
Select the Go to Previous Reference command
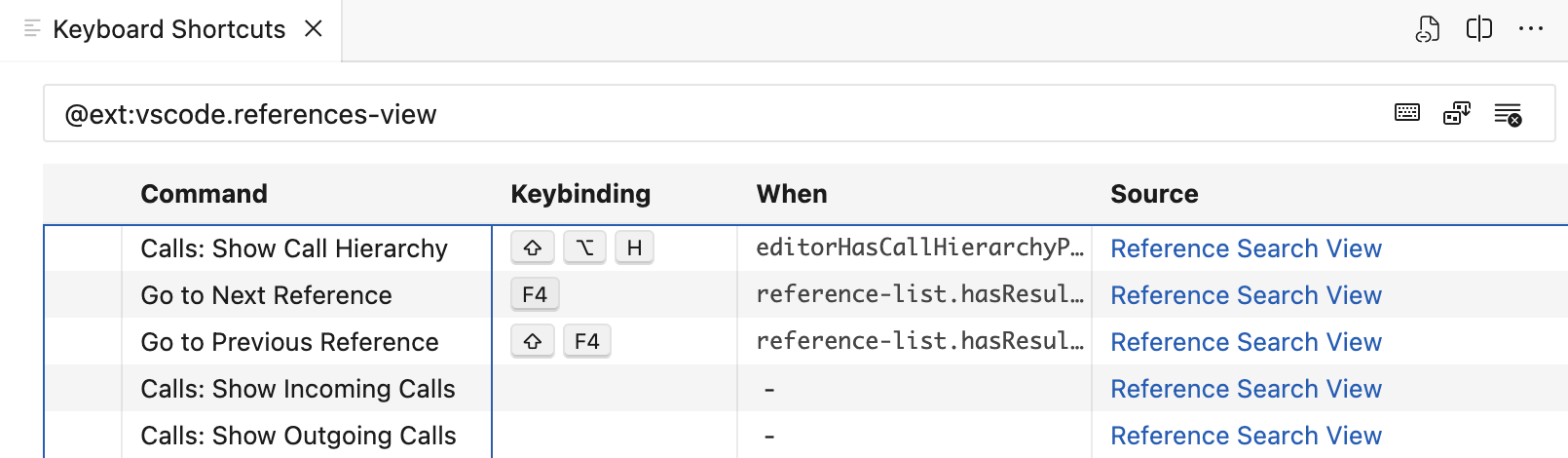(289, 342)
